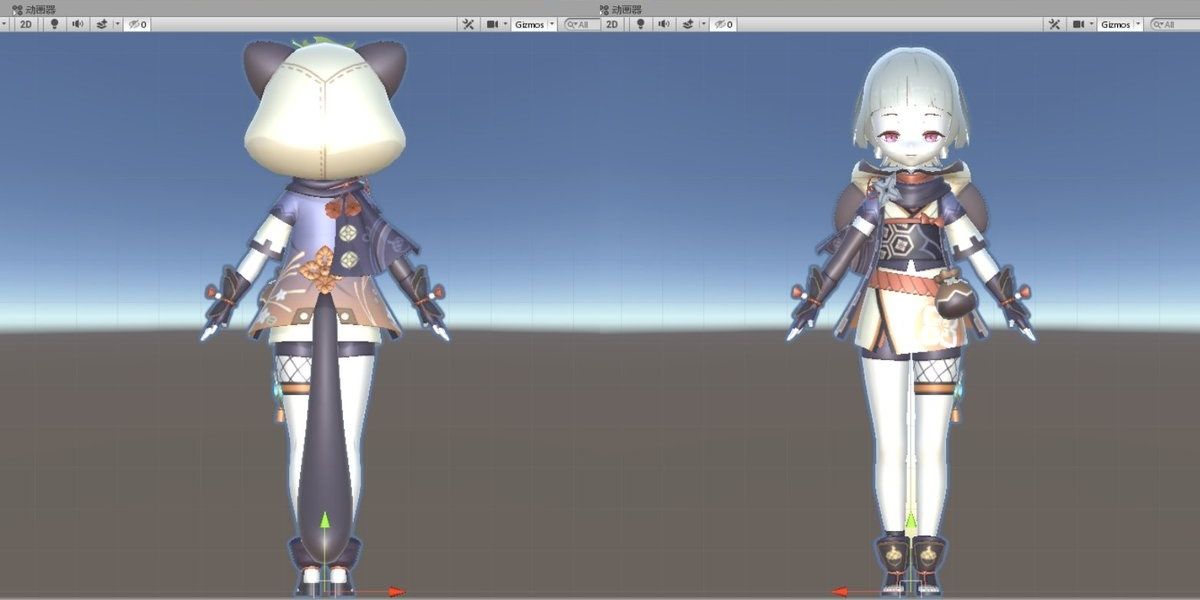Open component tools in right scene view
Viewport: 1200px width, 600px height.
tap(1055, 24)
